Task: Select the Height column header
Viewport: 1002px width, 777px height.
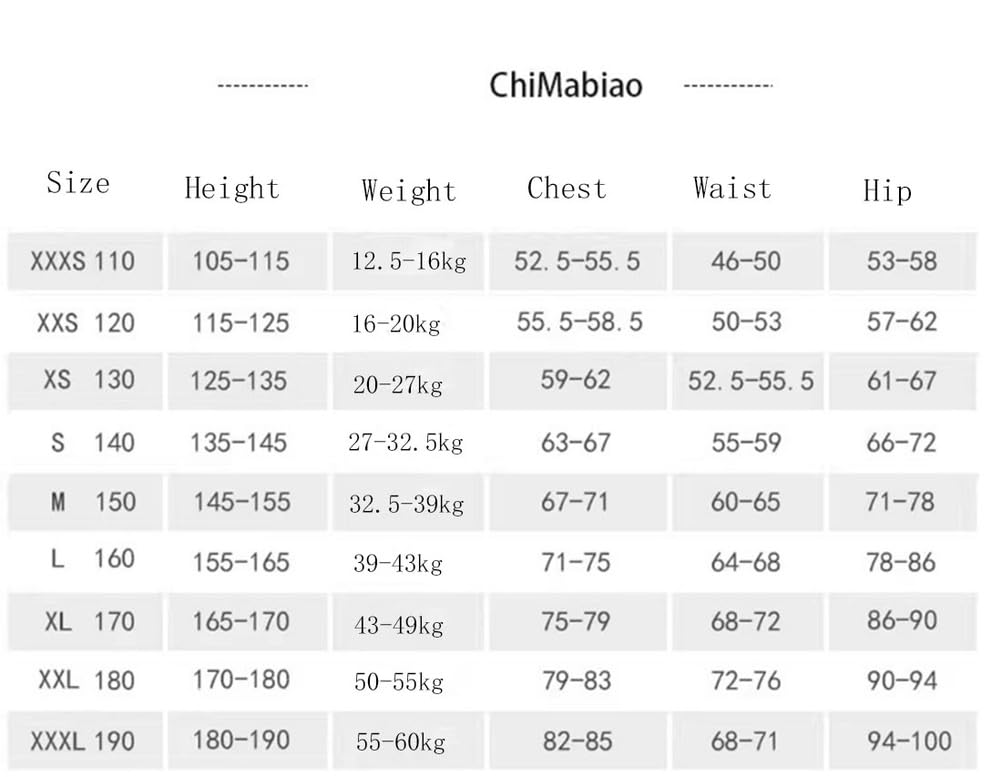Action: [x=232, y=188]
